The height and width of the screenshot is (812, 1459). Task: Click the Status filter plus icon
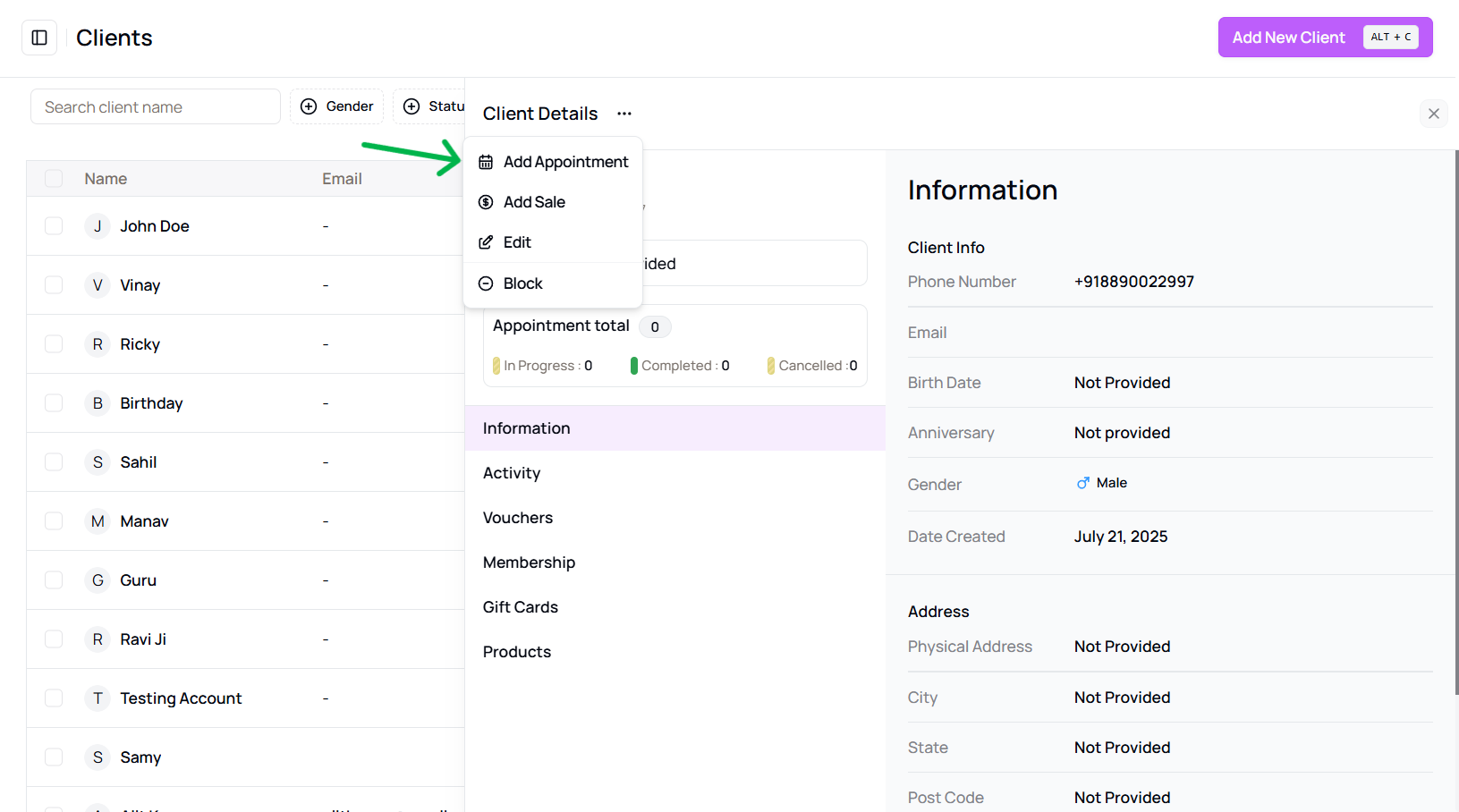[x=411, y=106]
